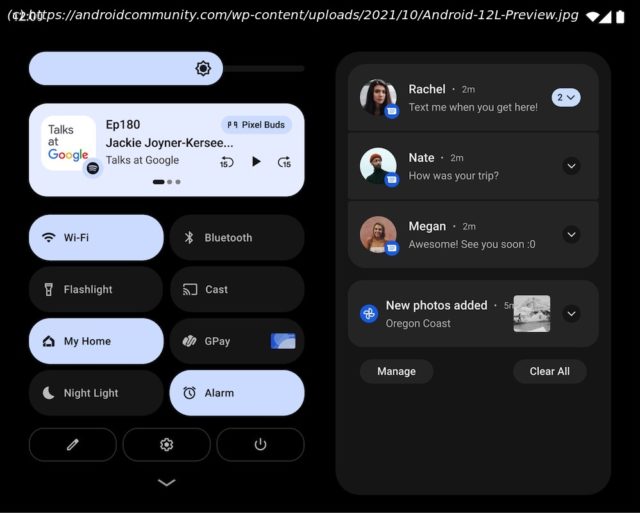Click the power button icon

tap(260, 444)
